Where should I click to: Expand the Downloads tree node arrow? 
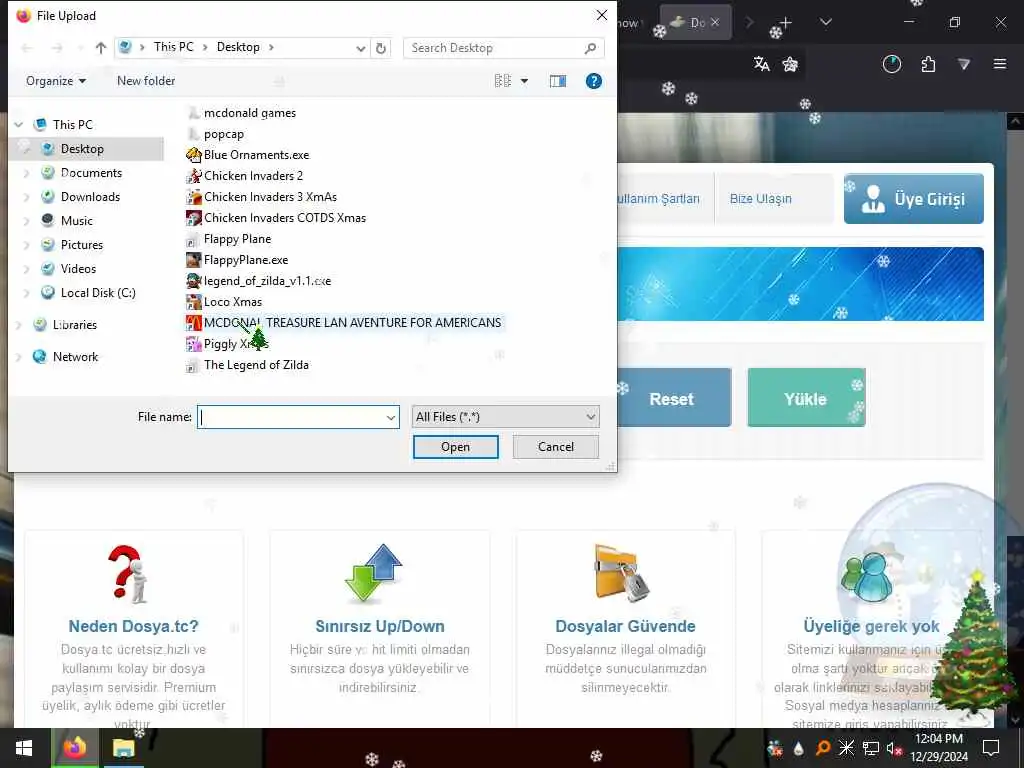point(26,197)
